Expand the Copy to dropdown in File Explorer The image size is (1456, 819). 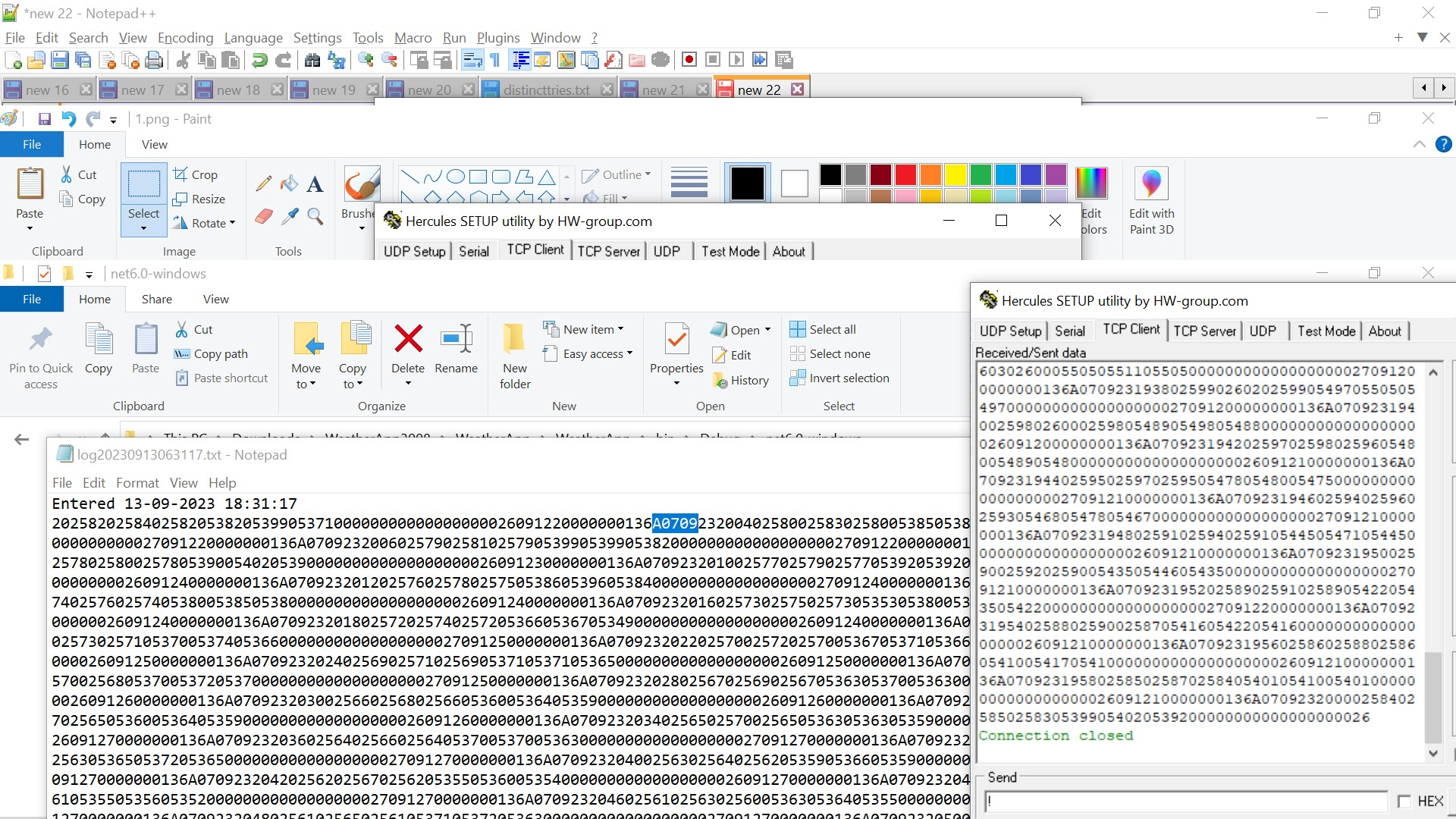coord(359,384)
